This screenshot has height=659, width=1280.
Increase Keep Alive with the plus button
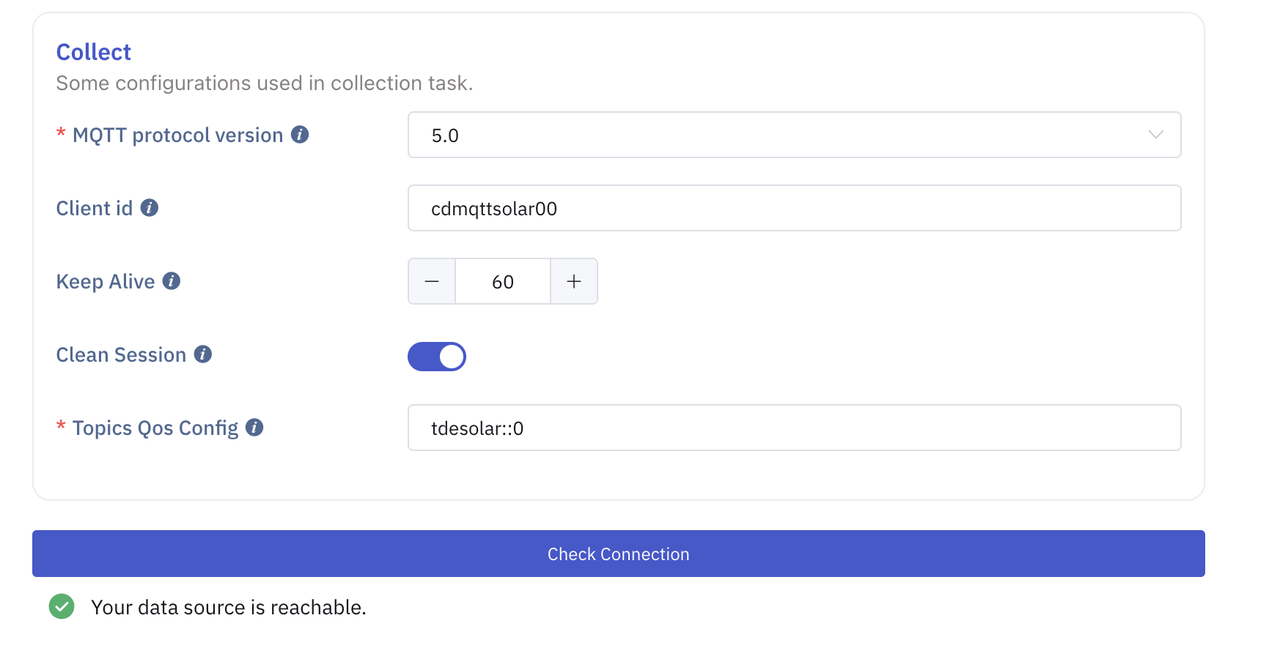click(574, 282)
